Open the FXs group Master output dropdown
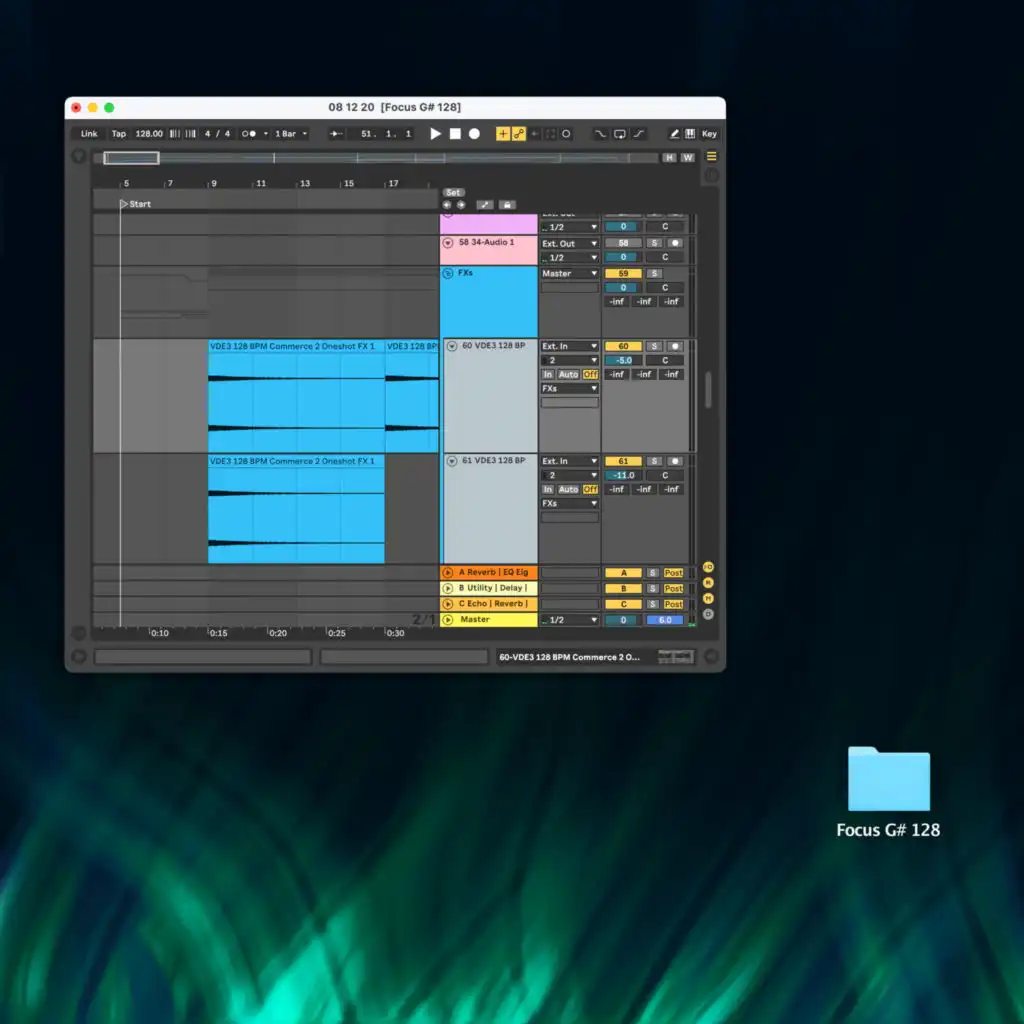This screenshot has width=1024, height=1024. click(x=570, y=273)
